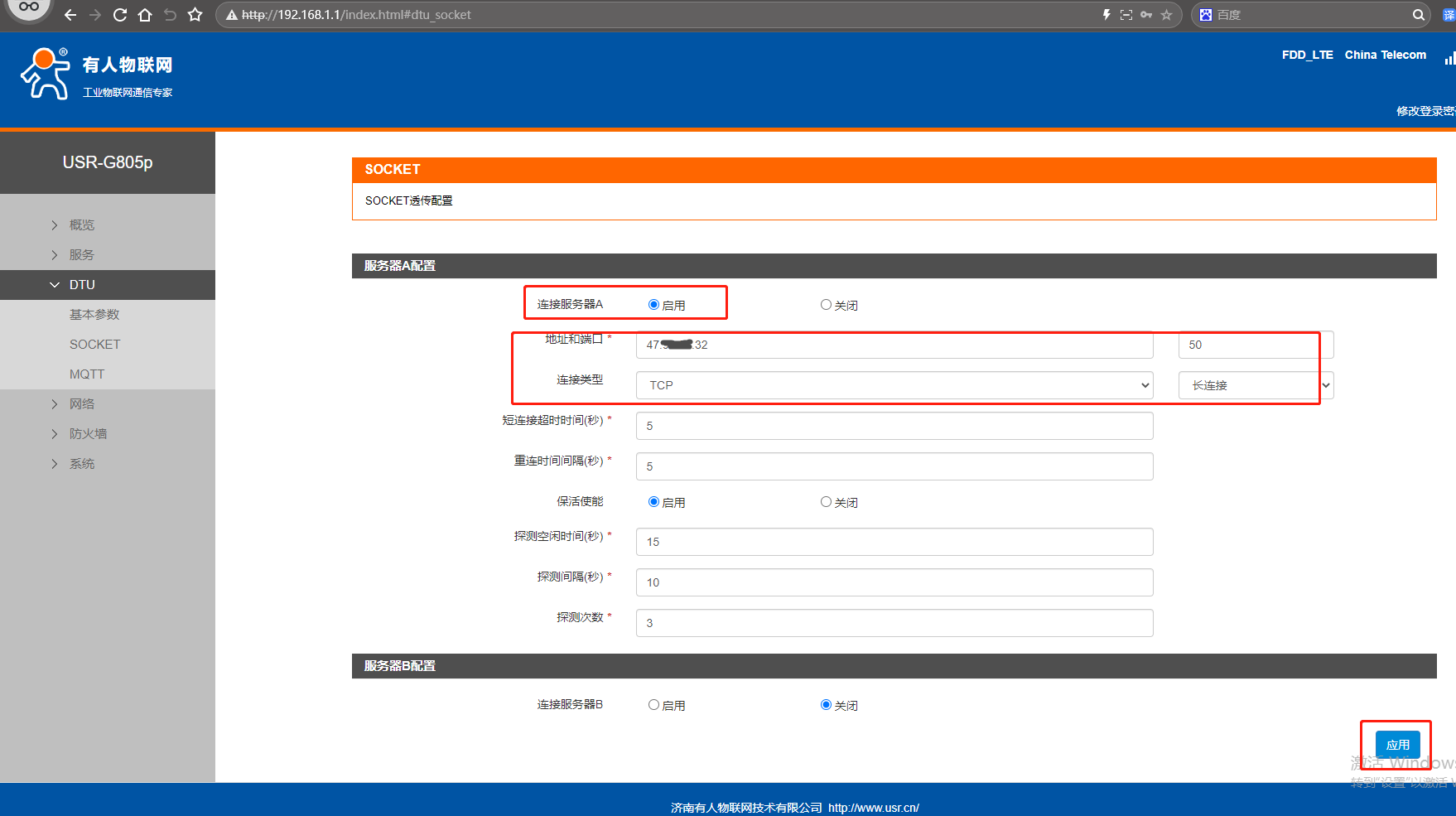Viewport: 1456px width, 816px height.
Task: Click the port field showing 50
Action: click(x=1255, y=345)
